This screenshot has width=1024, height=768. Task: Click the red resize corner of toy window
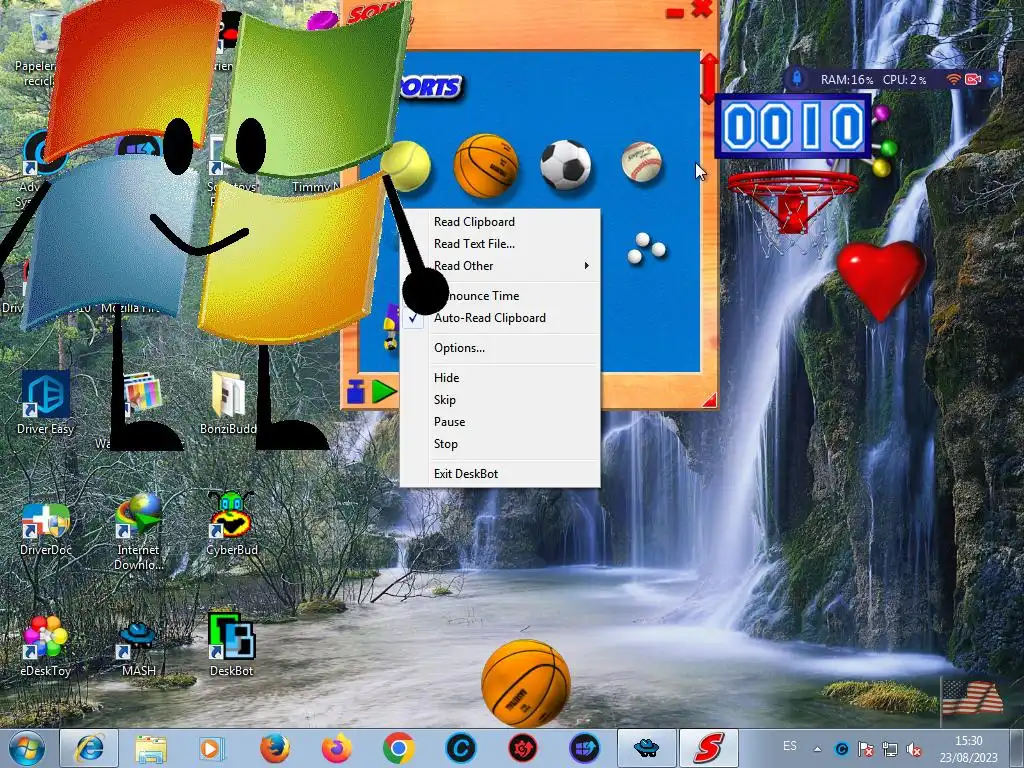(x=710, y=400)
